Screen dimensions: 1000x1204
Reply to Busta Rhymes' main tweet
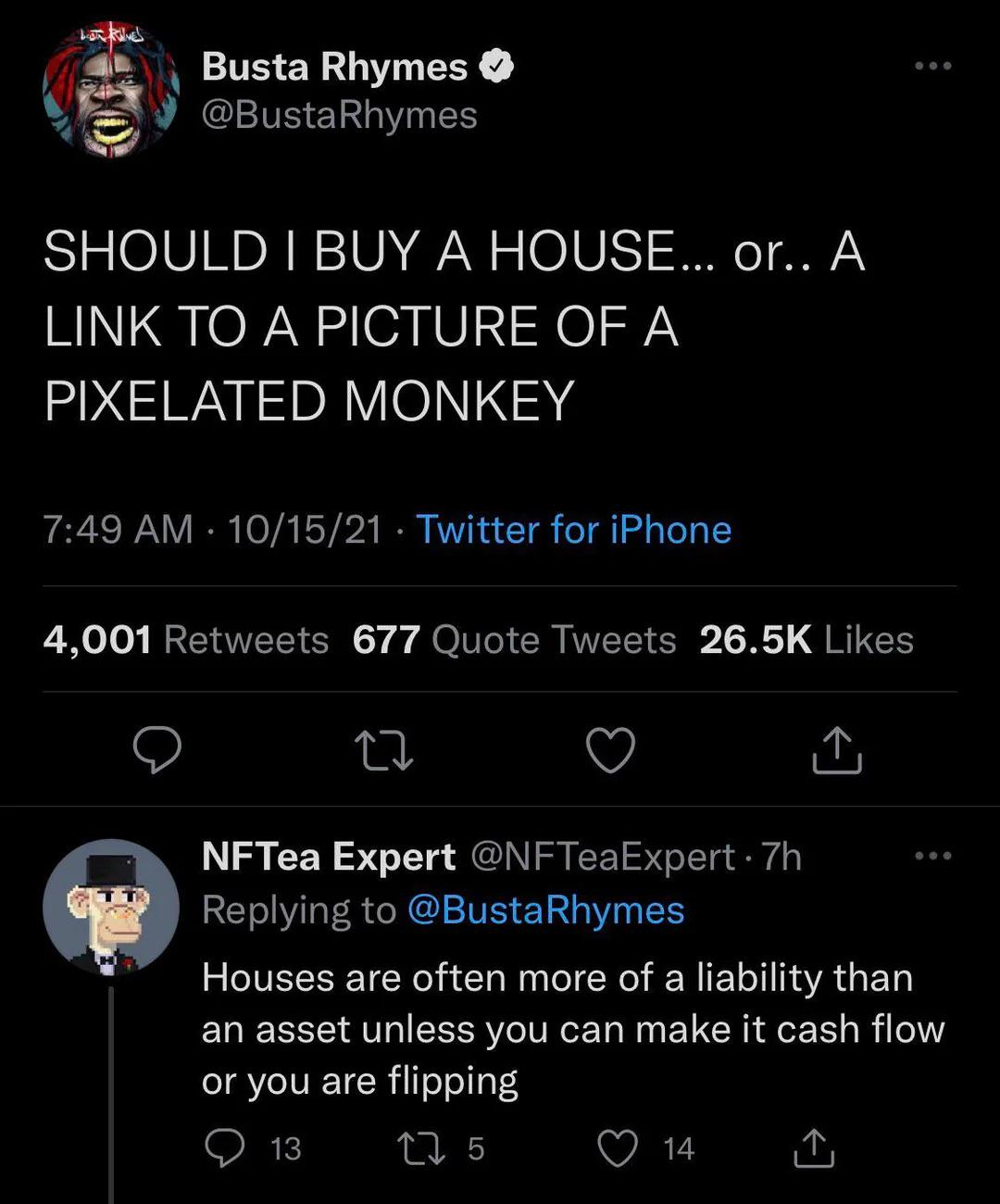[x=157, y=750]
